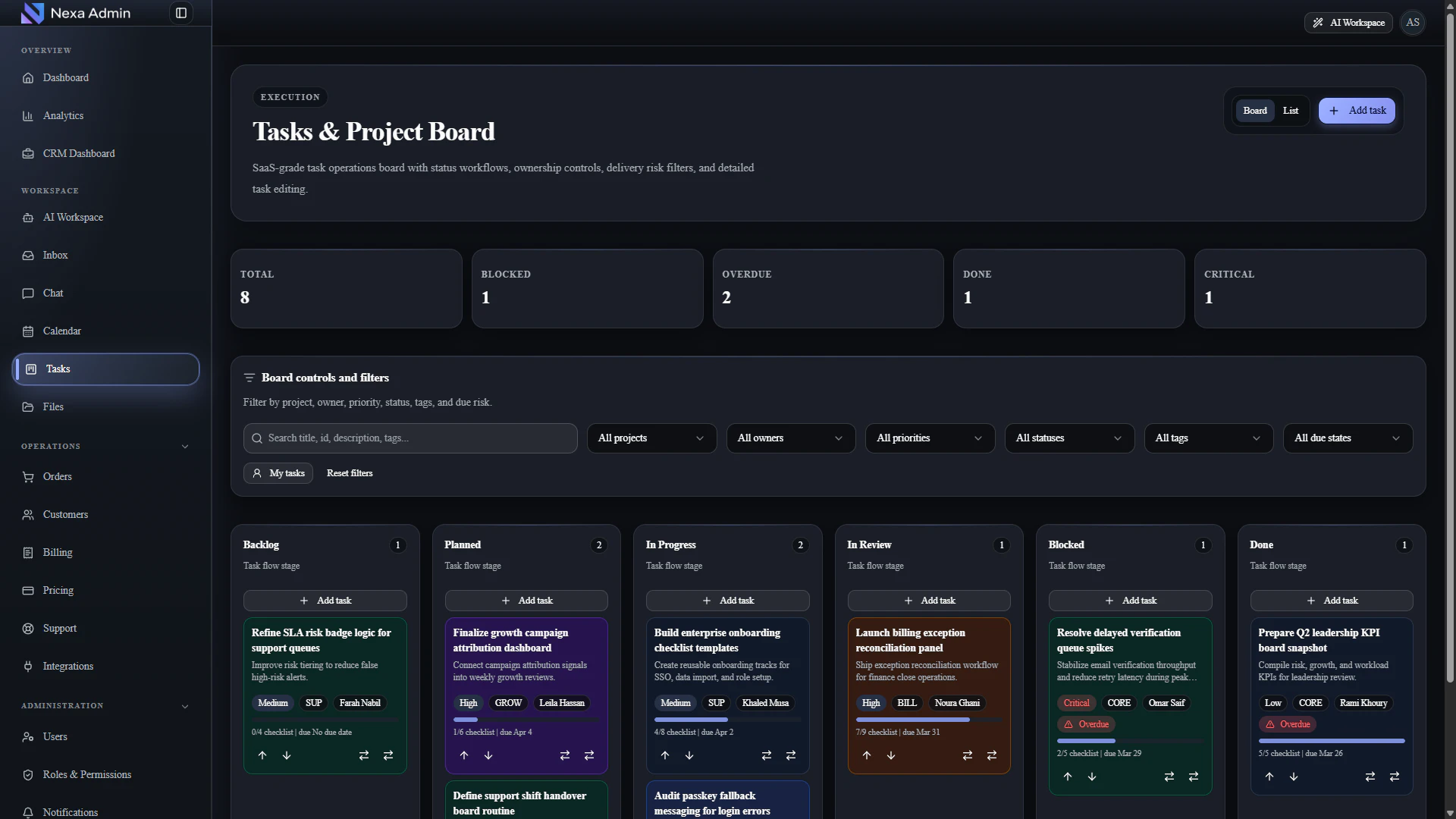The image size is (1456, 819).
Task: Collapse the sidebar with the panel icon
Action: click(180, 13)
